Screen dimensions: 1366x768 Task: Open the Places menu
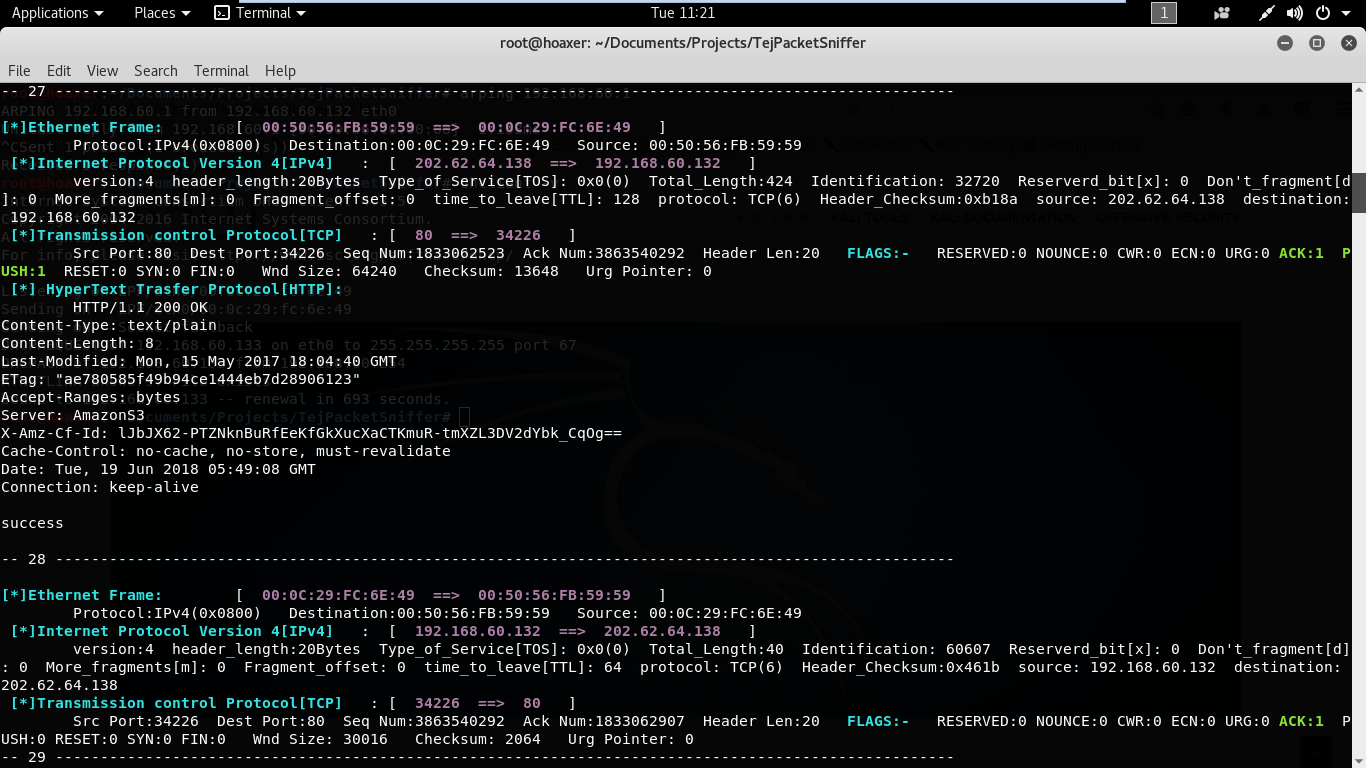coord(162,13)
